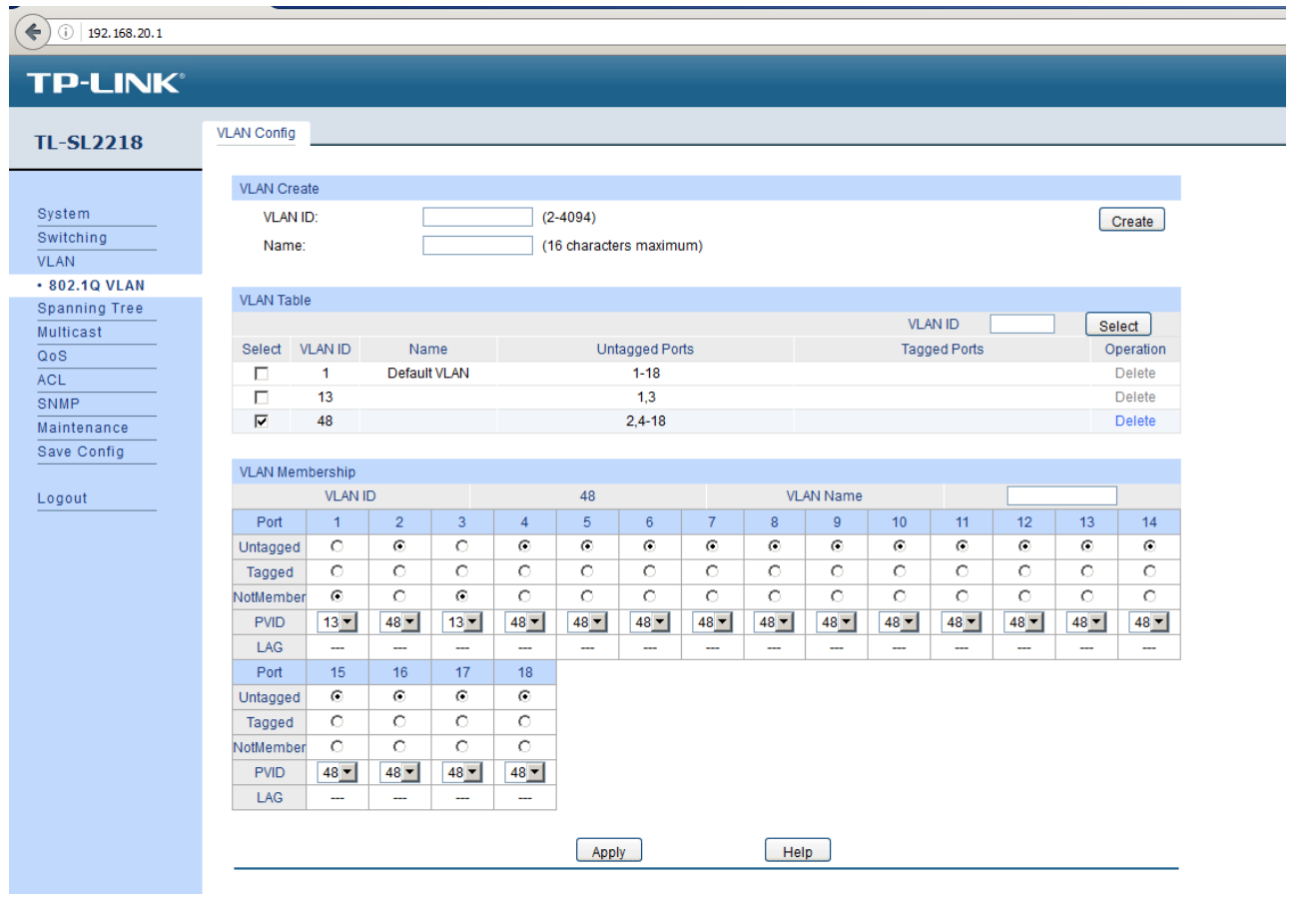Check the VLAN 13 select checkbox
Image resolution: width=1316 pixels, height=905 pixels.
click(262, 398)
